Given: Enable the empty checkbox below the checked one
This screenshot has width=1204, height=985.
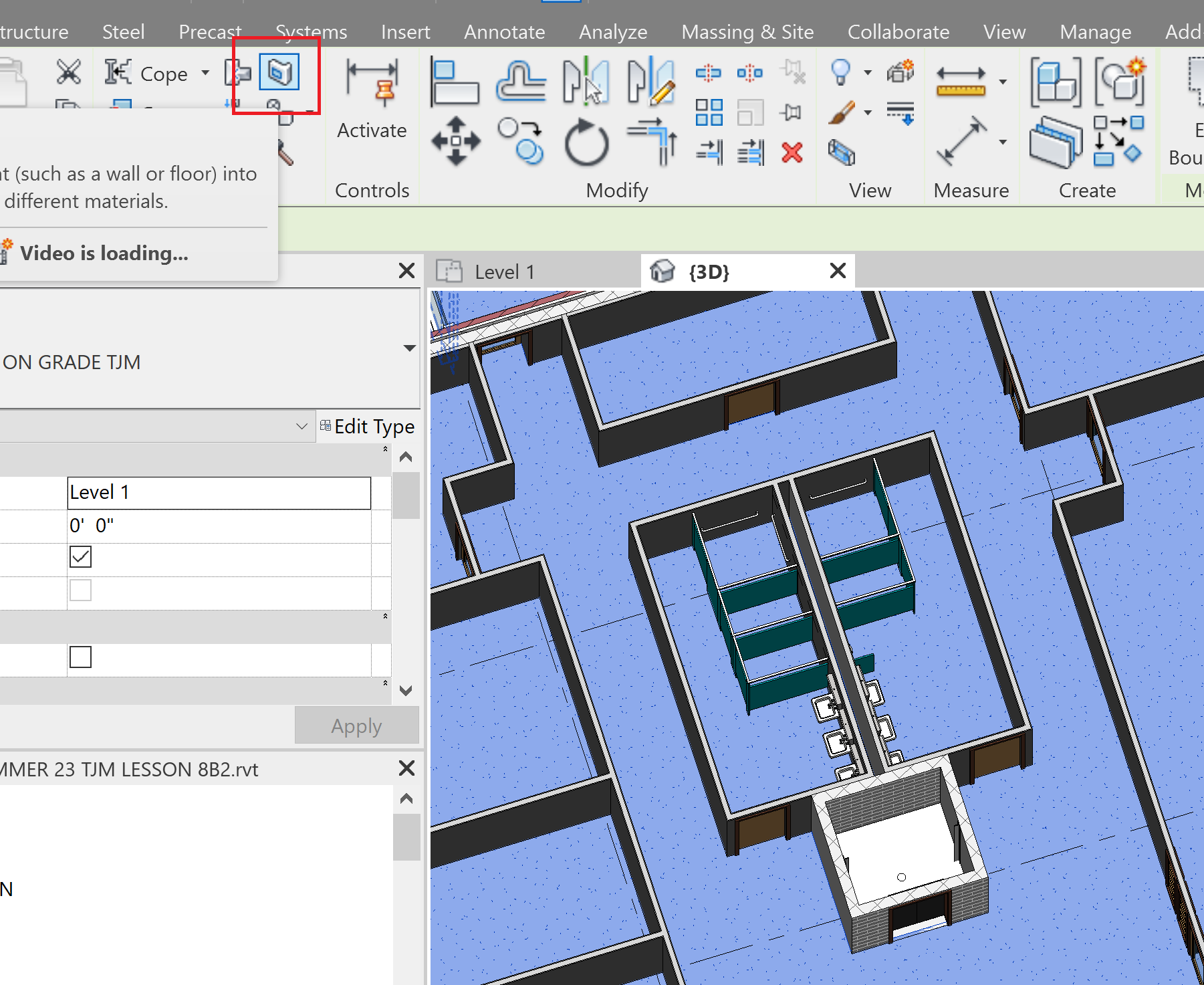Looking at the screenshot, I should (x=80, y=590).
